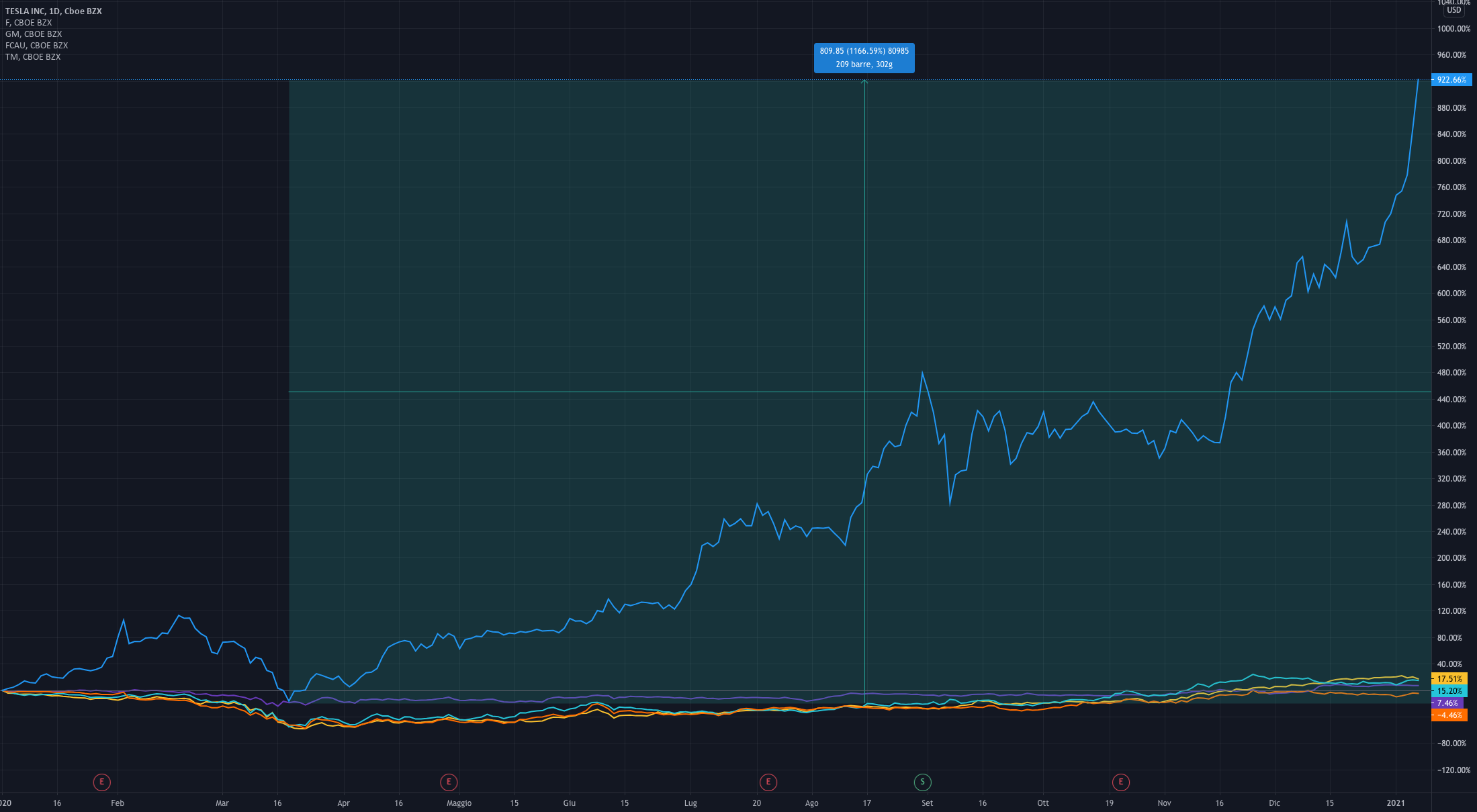Click the Nov date on time axis
Image resolution: width=1477 pixels, height=812 pixels.
1165,803
